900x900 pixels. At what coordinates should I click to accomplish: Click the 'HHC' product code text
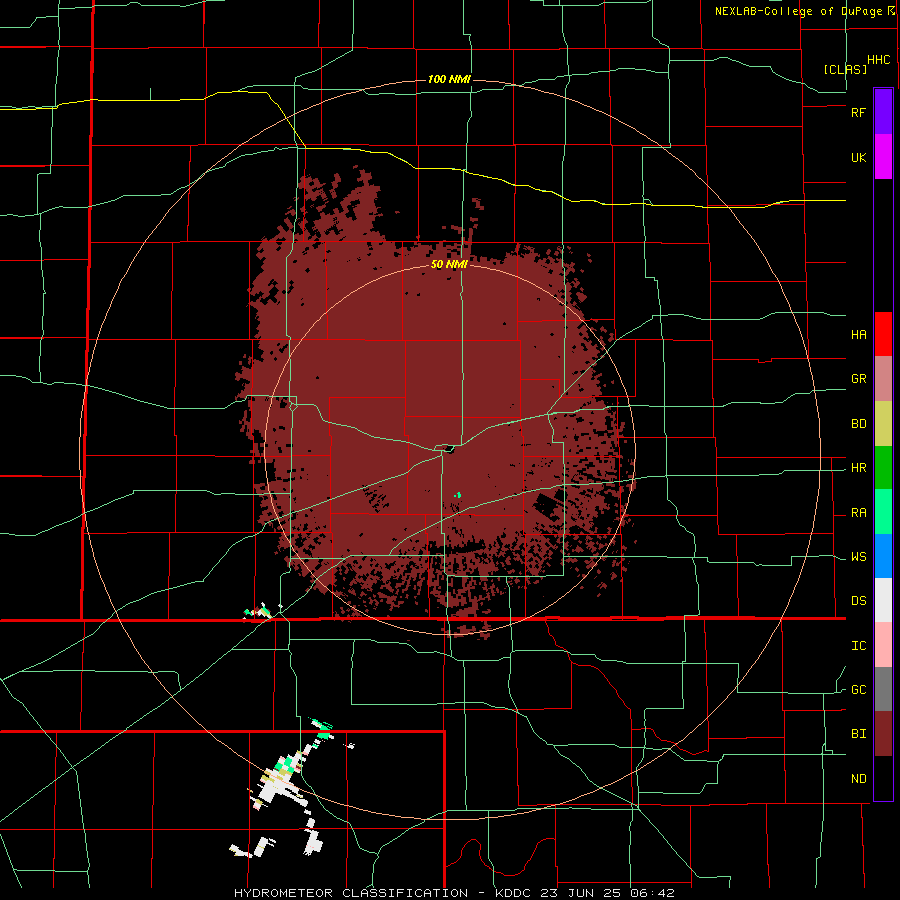tap(879, 60)
